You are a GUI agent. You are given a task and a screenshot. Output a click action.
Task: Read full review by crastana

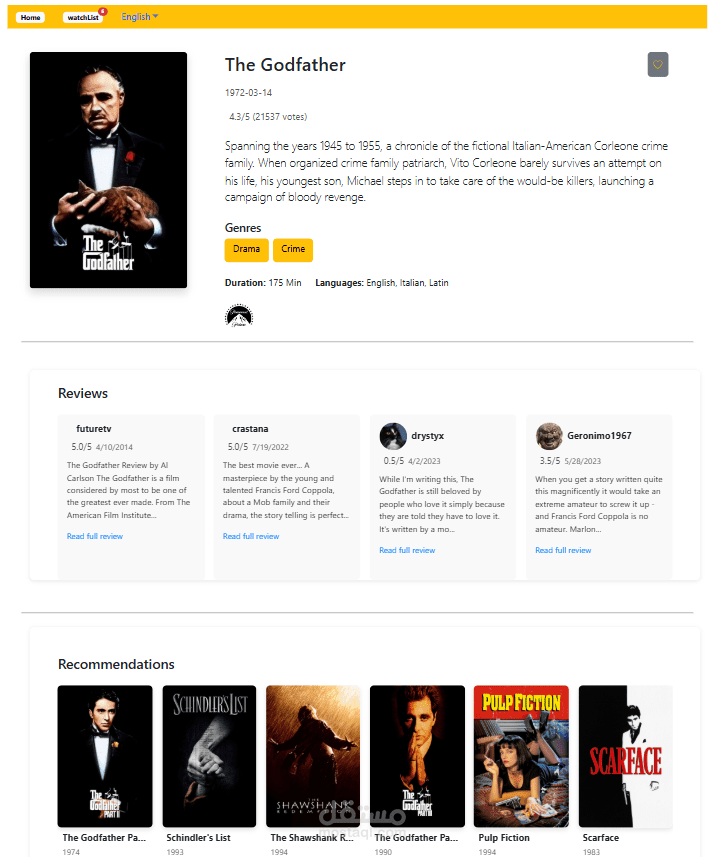click(251, 536)
